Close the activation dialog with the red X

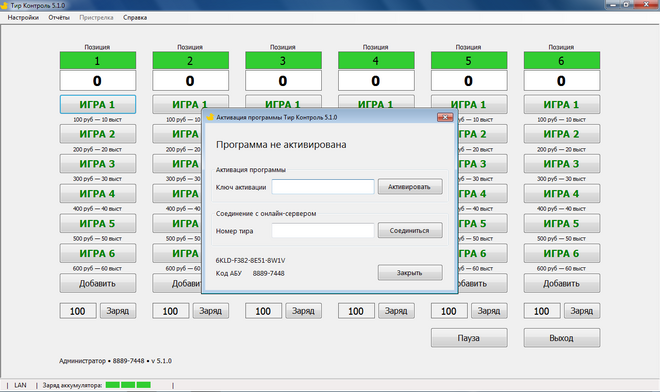click(444, 117)
